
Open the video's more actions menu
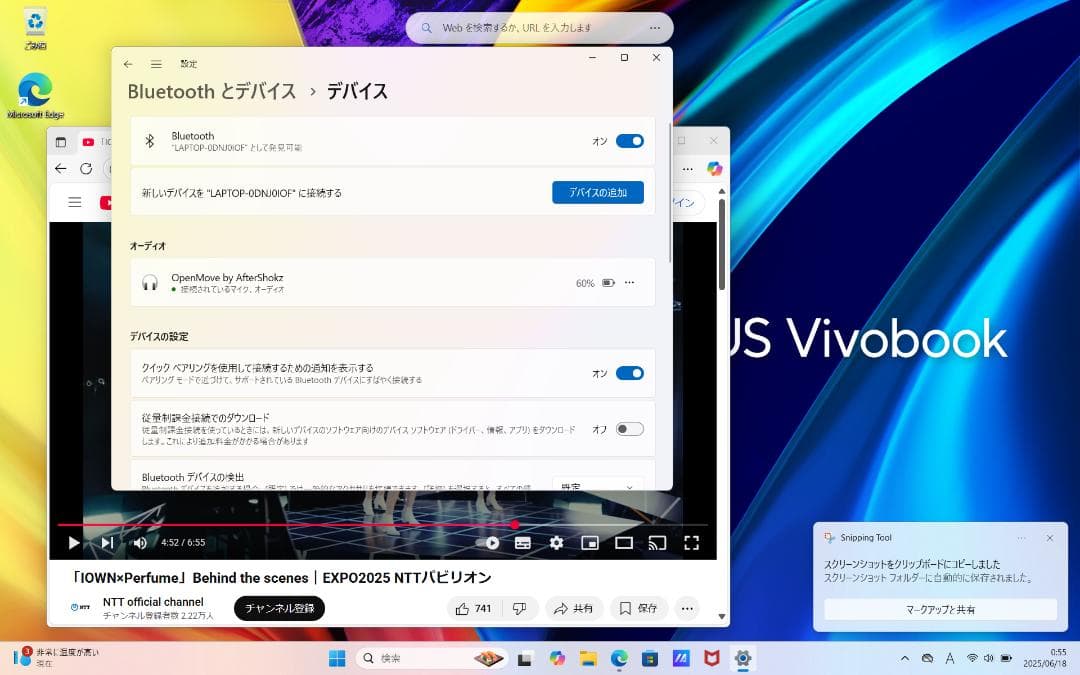pyautogui.click(x=686, y=608)
